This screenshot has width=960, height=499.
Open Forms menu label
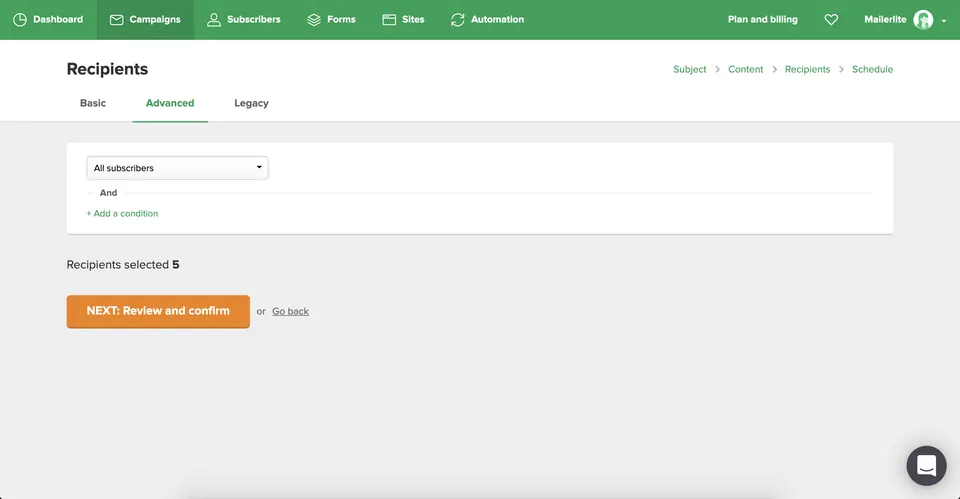tap(341, 20)
